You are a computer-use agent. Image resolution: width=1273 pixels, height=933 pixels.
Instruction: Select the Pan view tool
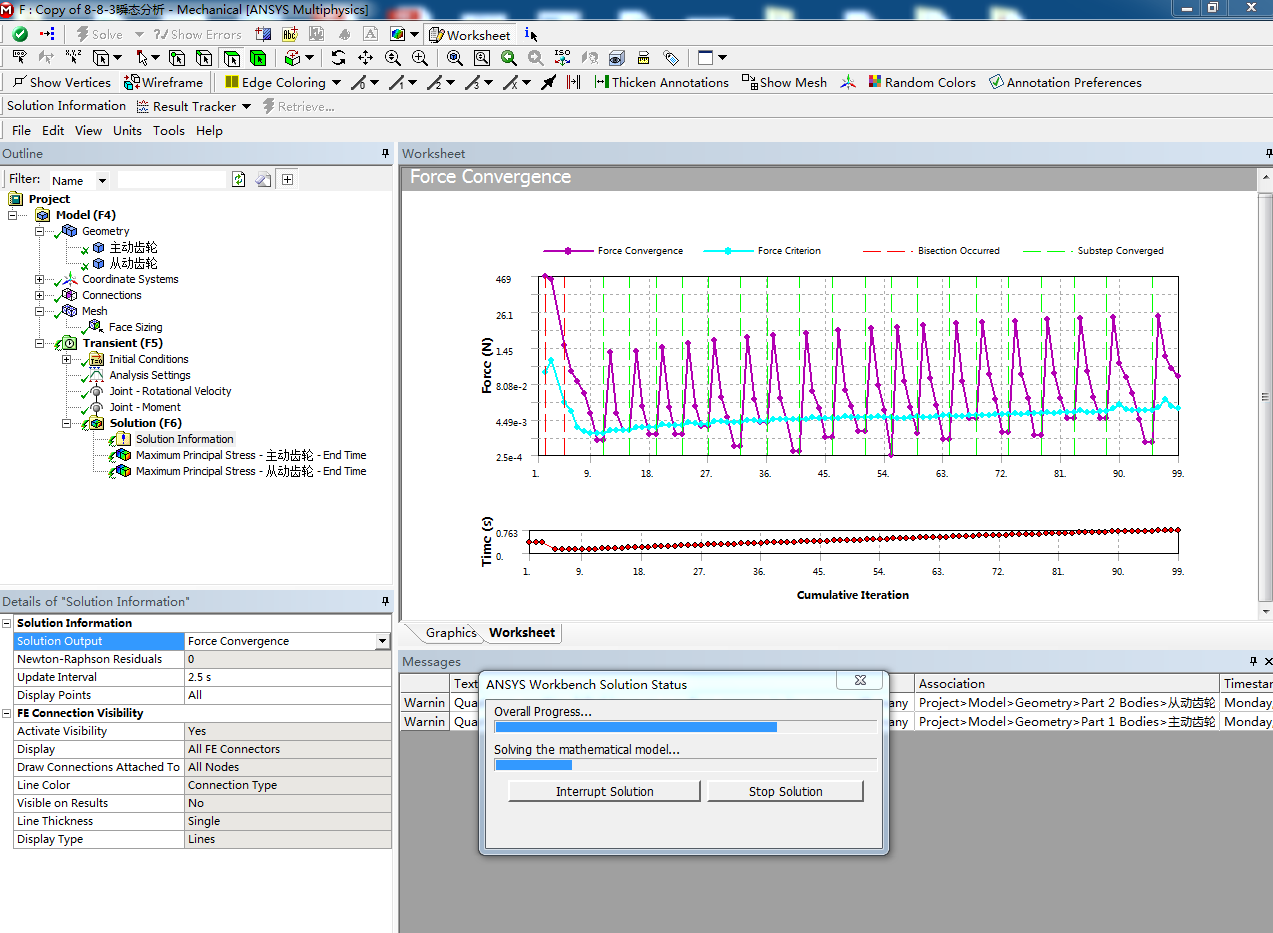pyautogui.click(x=366, y=58)
